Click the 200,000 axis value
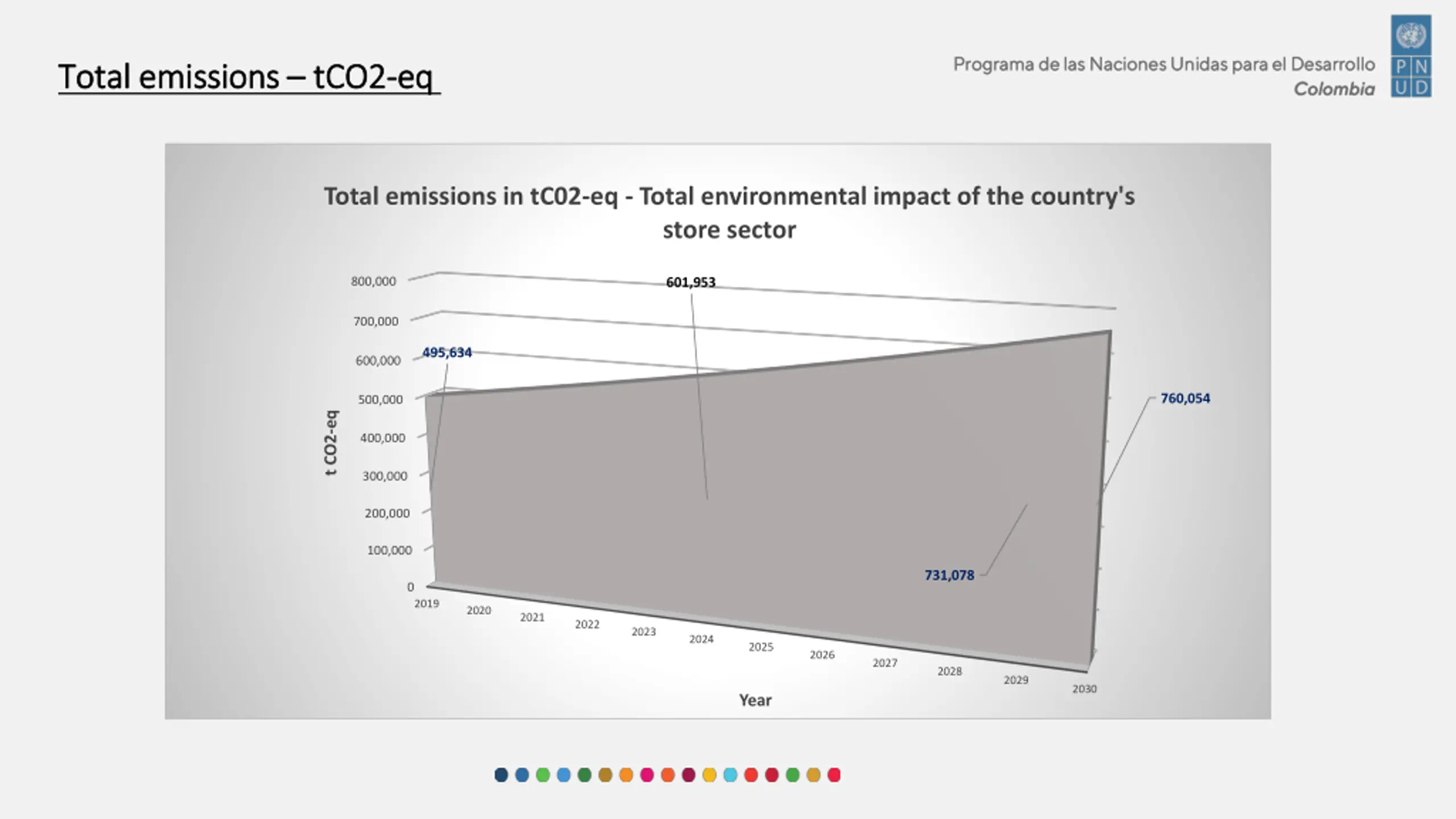Image resolution: width=1456 pixels, height=819 pixels. click(x=387, y=513)
